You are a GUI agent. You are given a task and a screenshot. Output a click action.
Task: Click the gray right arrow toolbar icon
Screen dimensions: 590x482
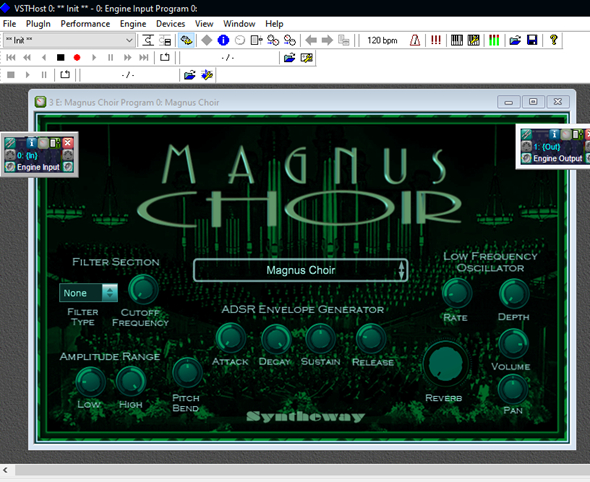[327, 40]
